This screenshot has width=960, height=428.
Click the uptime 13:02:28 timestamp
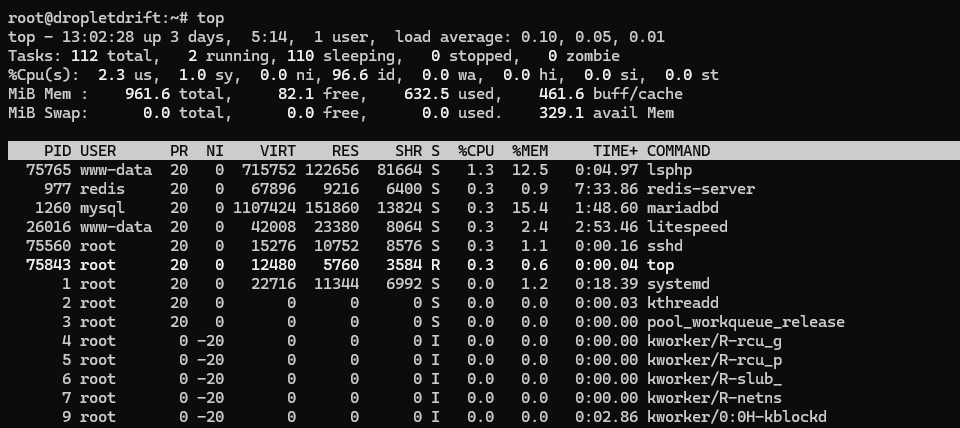click(x=98, y=37)
